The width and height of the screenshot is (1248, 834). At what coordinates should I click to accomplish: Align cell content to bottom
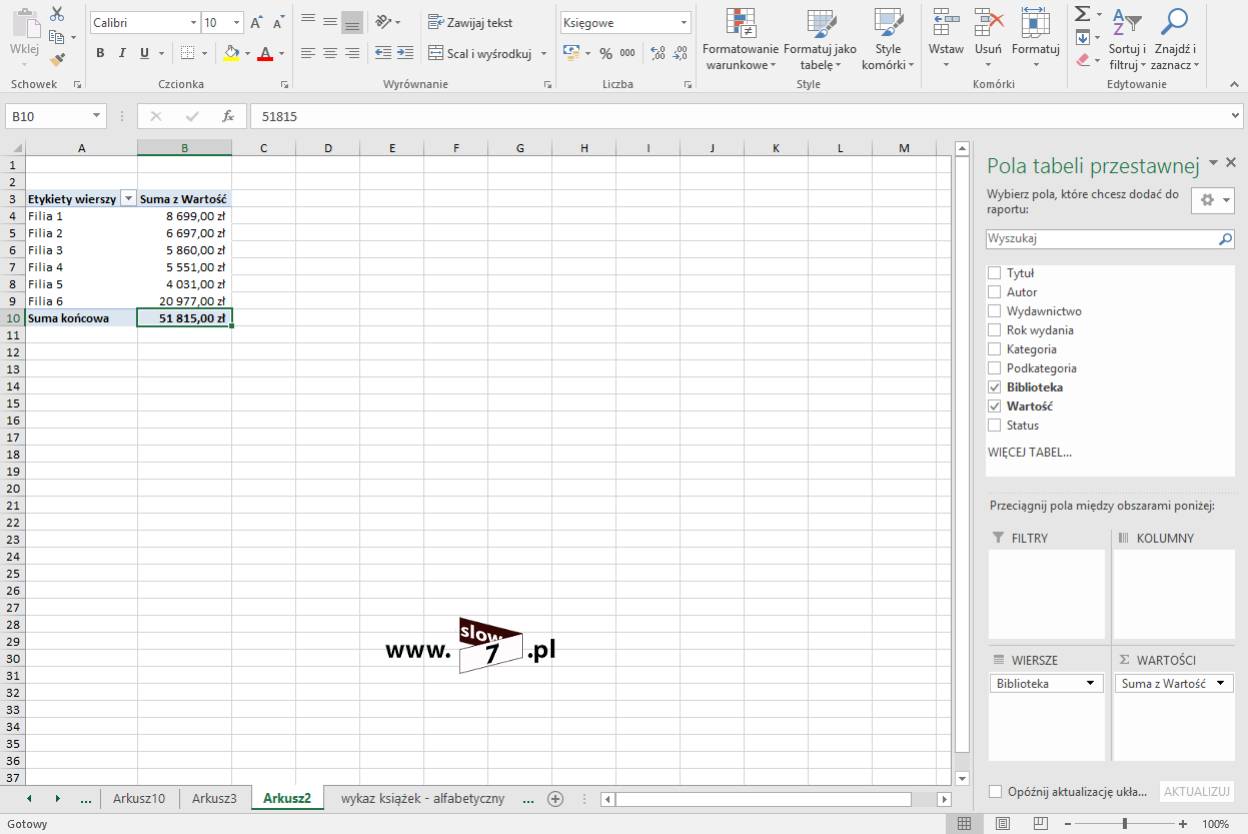point(352,22)
